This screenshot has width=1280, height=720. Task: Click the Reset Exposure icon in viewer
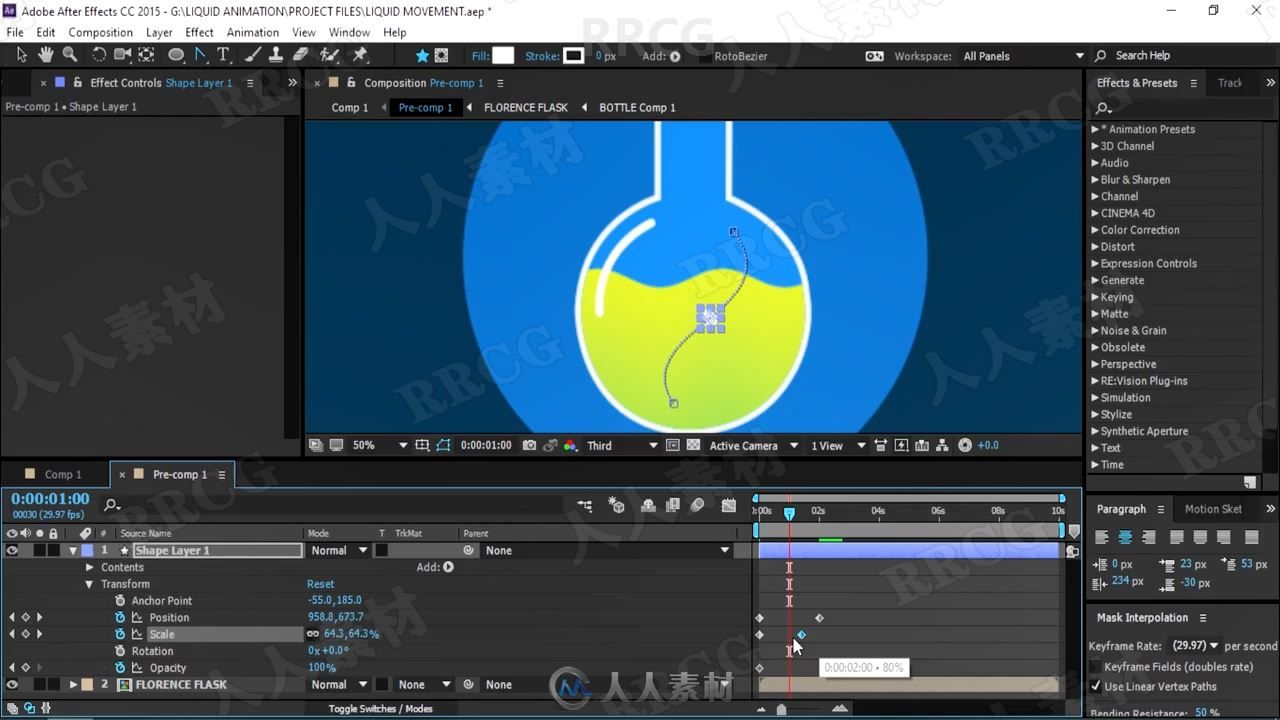965,446
